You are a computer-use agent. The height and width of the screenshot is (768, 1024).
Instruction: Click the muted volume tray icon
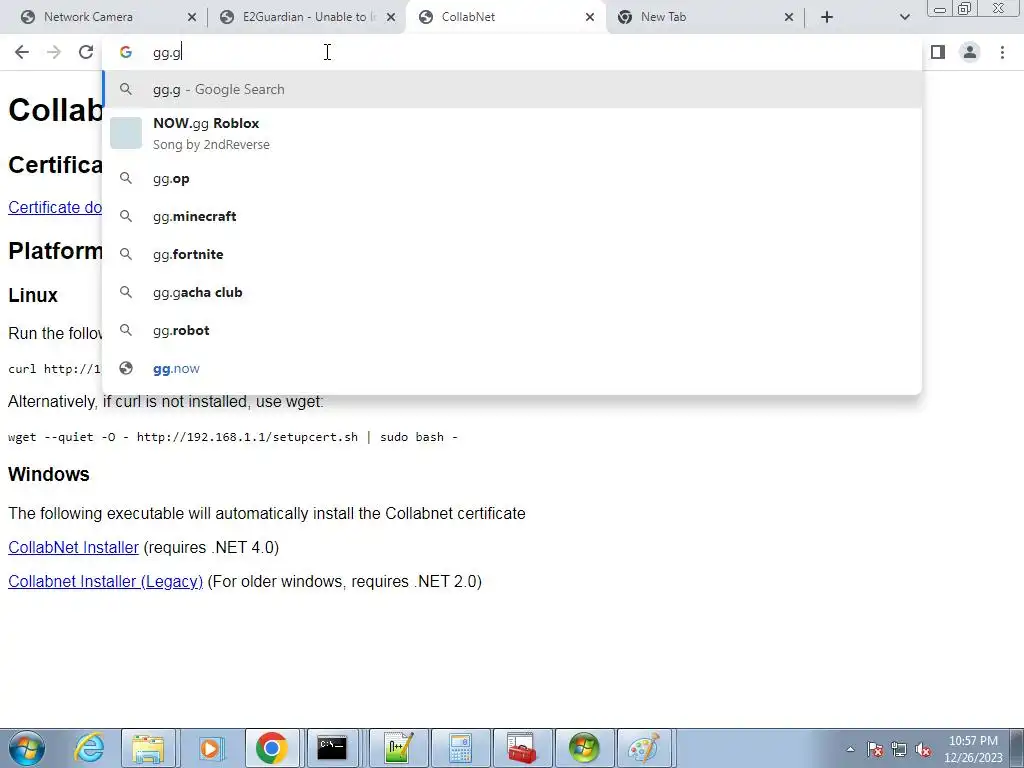(923, 750)
